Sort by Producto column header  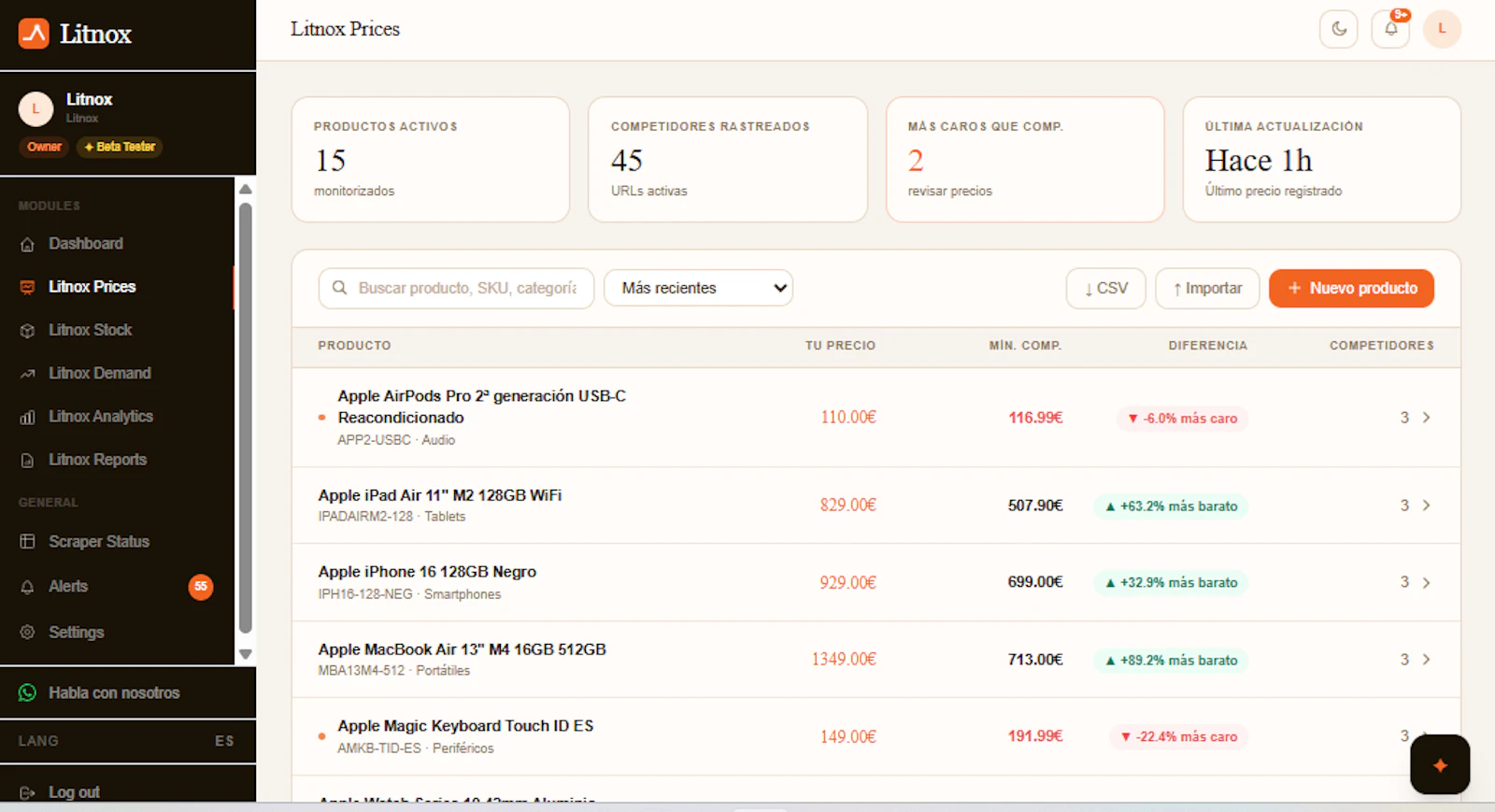354,346
